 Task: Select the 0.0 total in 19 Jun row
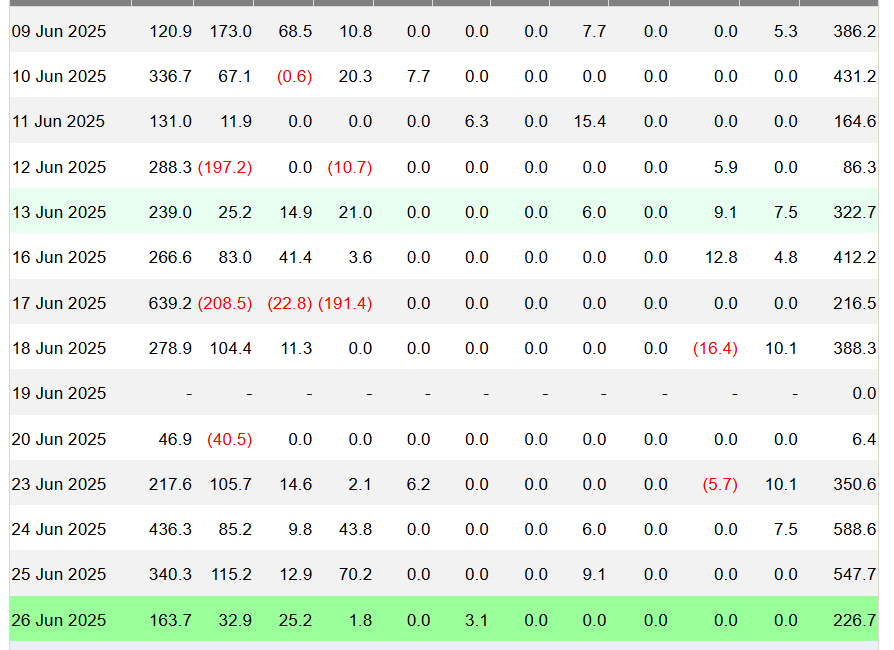coord(864,393)
